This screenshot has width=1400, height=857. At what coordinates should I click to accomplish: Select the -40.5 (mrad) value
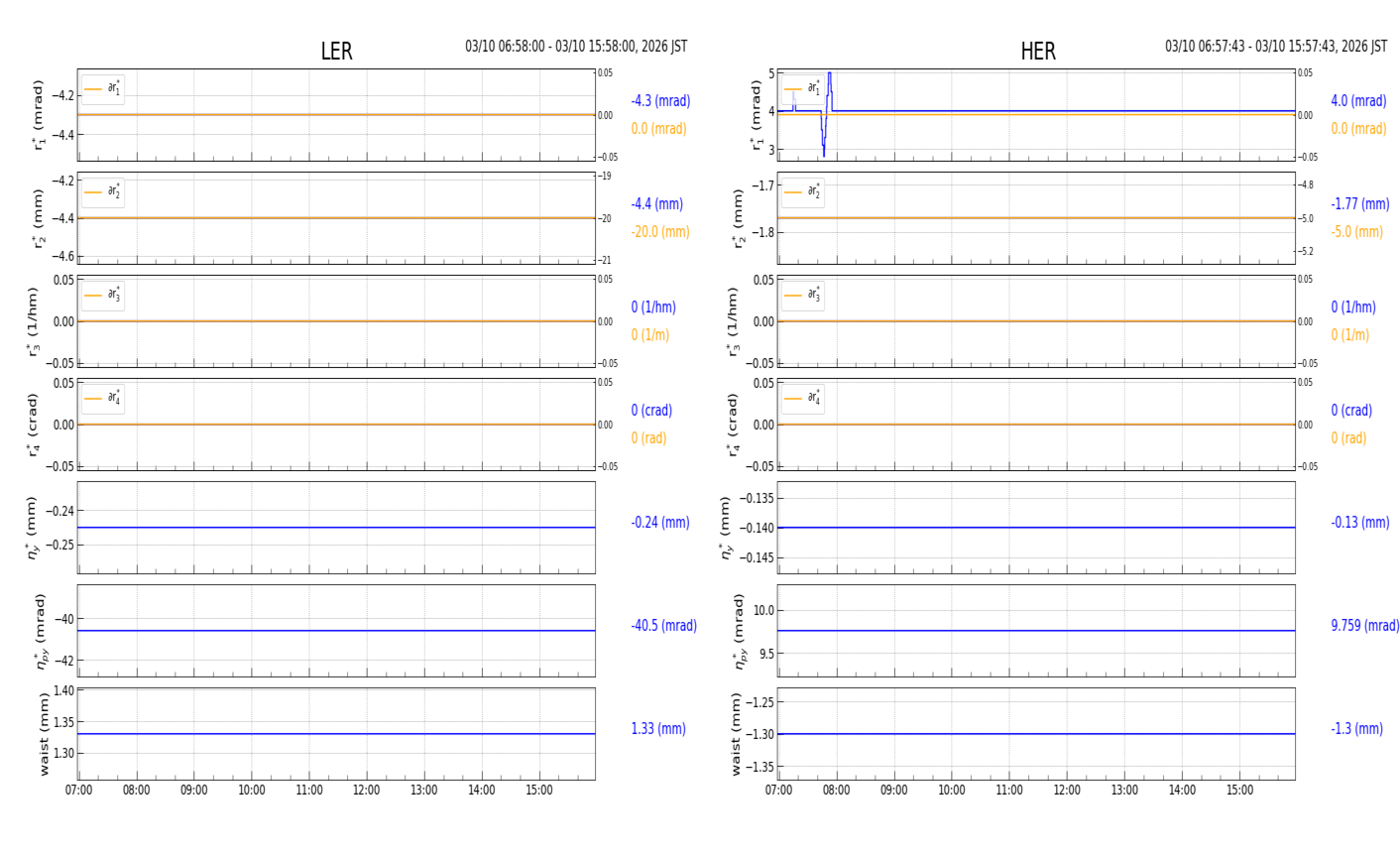point(663,626)
